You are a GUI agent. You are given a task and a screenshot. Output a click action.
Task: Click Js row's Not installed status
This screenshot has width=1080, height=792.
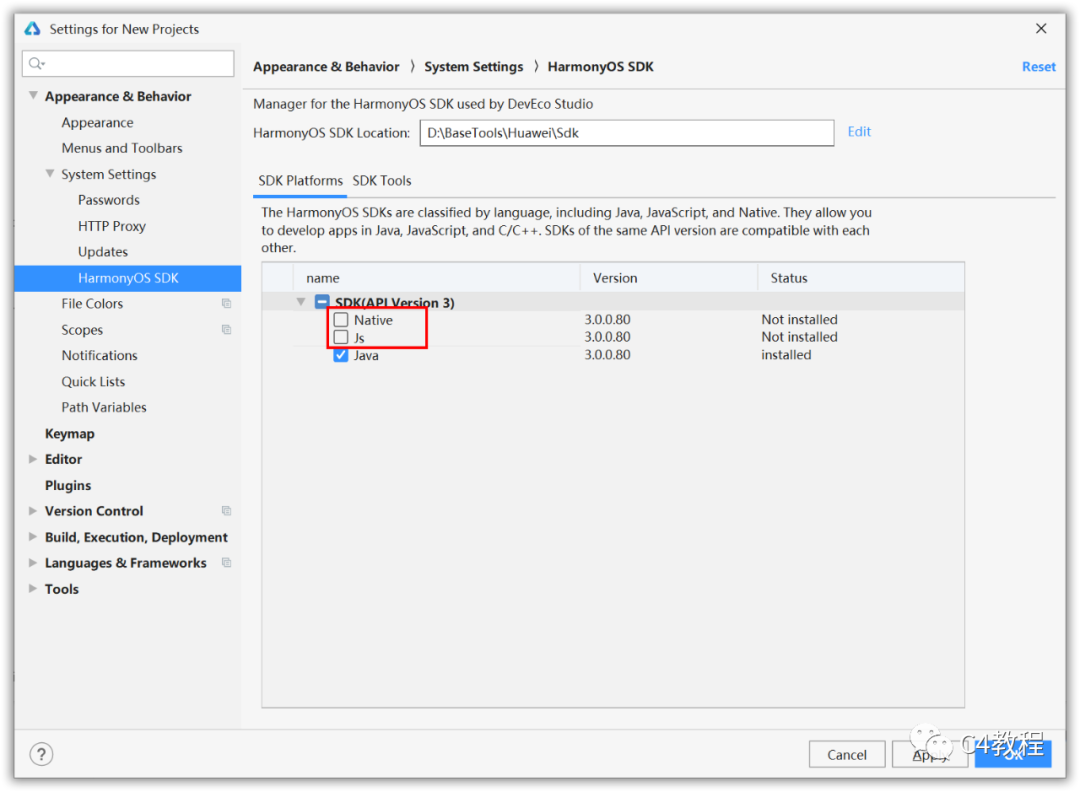(x=800, y=337)
